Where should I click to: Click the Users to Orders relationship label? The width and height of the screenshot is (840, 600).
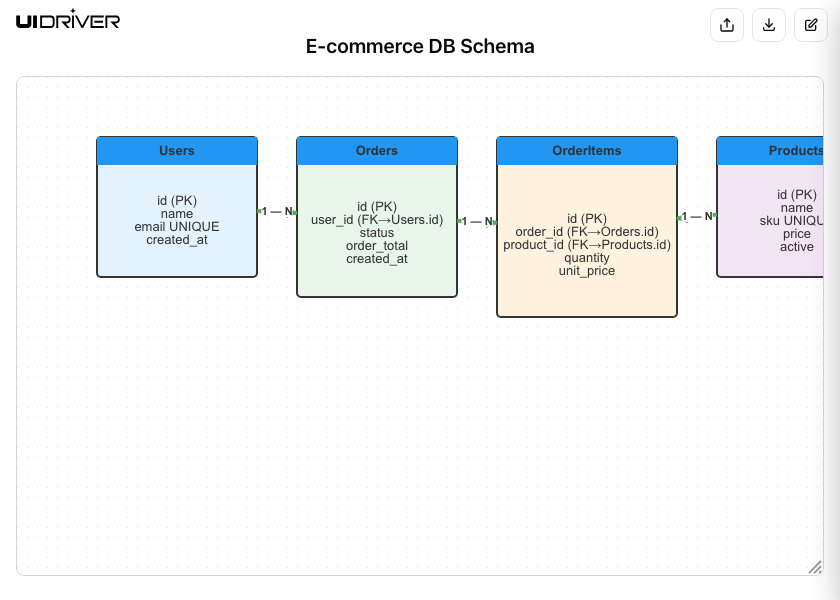click(x=277, y=211)
